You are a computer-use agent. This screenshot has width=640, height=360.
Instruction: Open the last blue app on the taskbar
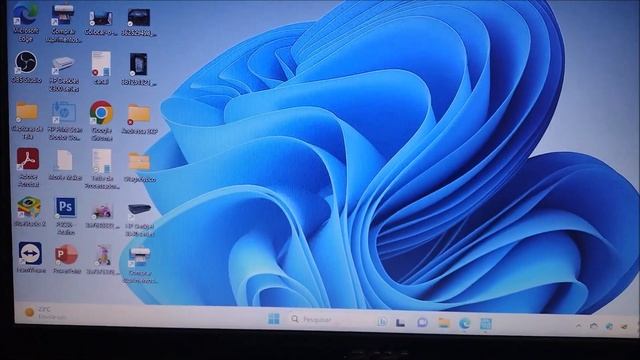485,324
